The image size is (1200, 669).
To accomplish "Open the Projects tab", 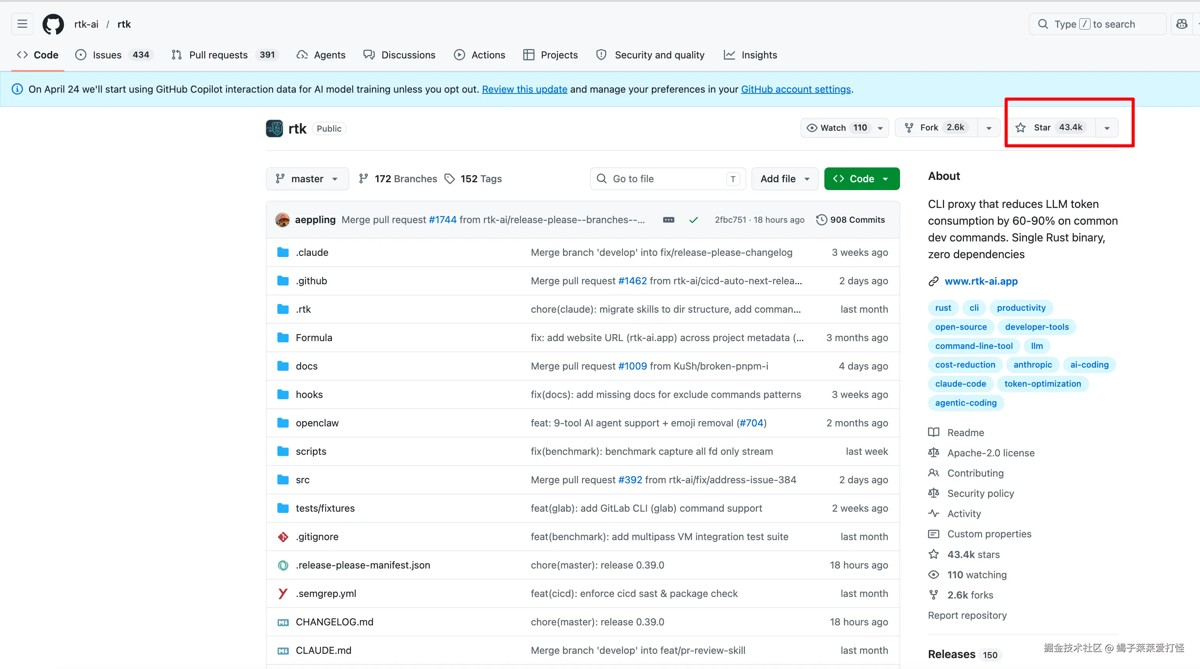I will [x=550, y=55].
